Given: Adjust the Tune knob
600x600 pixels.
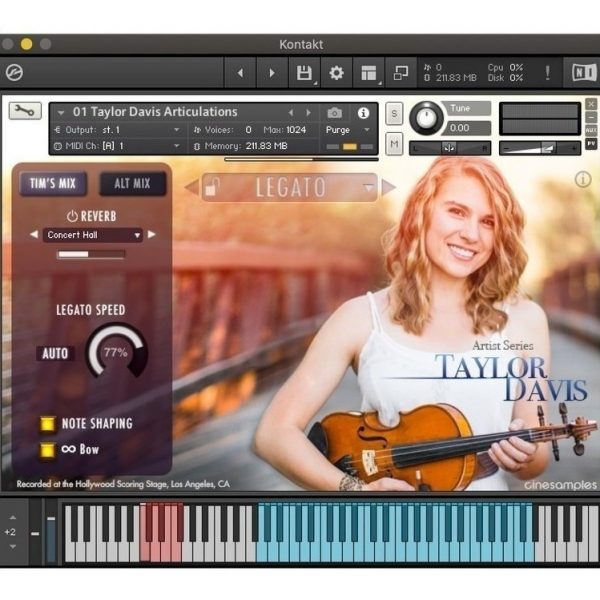Looking at the screenshot, I should click(x=426, y=118).
